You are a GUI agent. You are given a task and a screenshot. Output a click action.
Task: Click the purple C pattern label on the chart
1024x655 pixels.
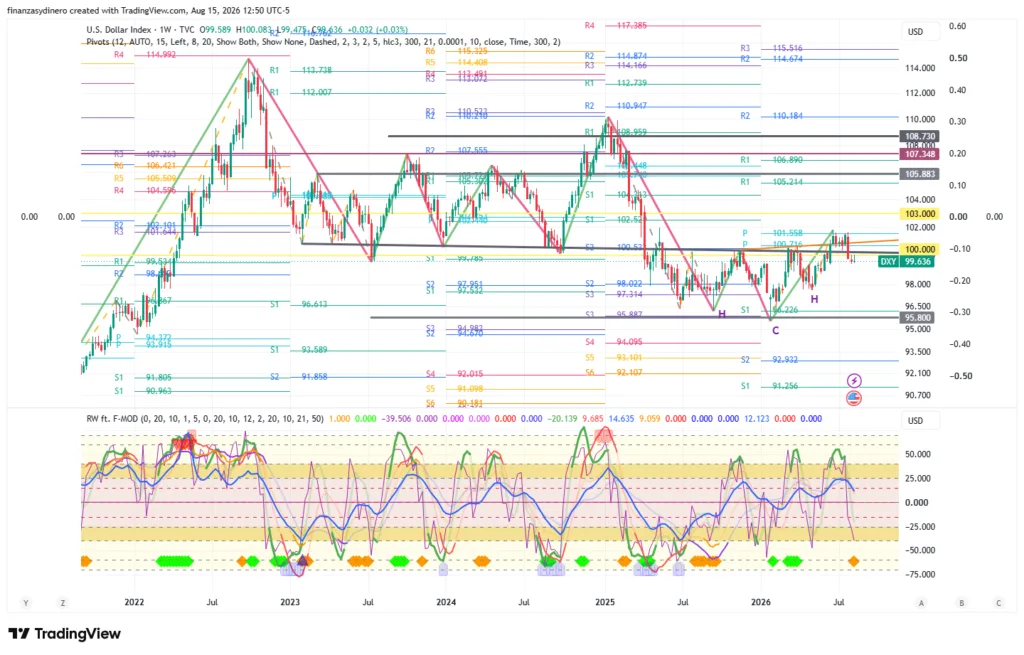click(x=775, y=330)
